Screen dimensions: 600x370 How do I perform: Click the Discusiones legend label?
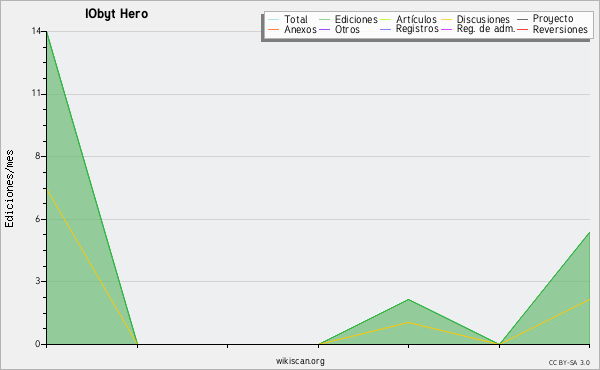click(x=483, y=19)
